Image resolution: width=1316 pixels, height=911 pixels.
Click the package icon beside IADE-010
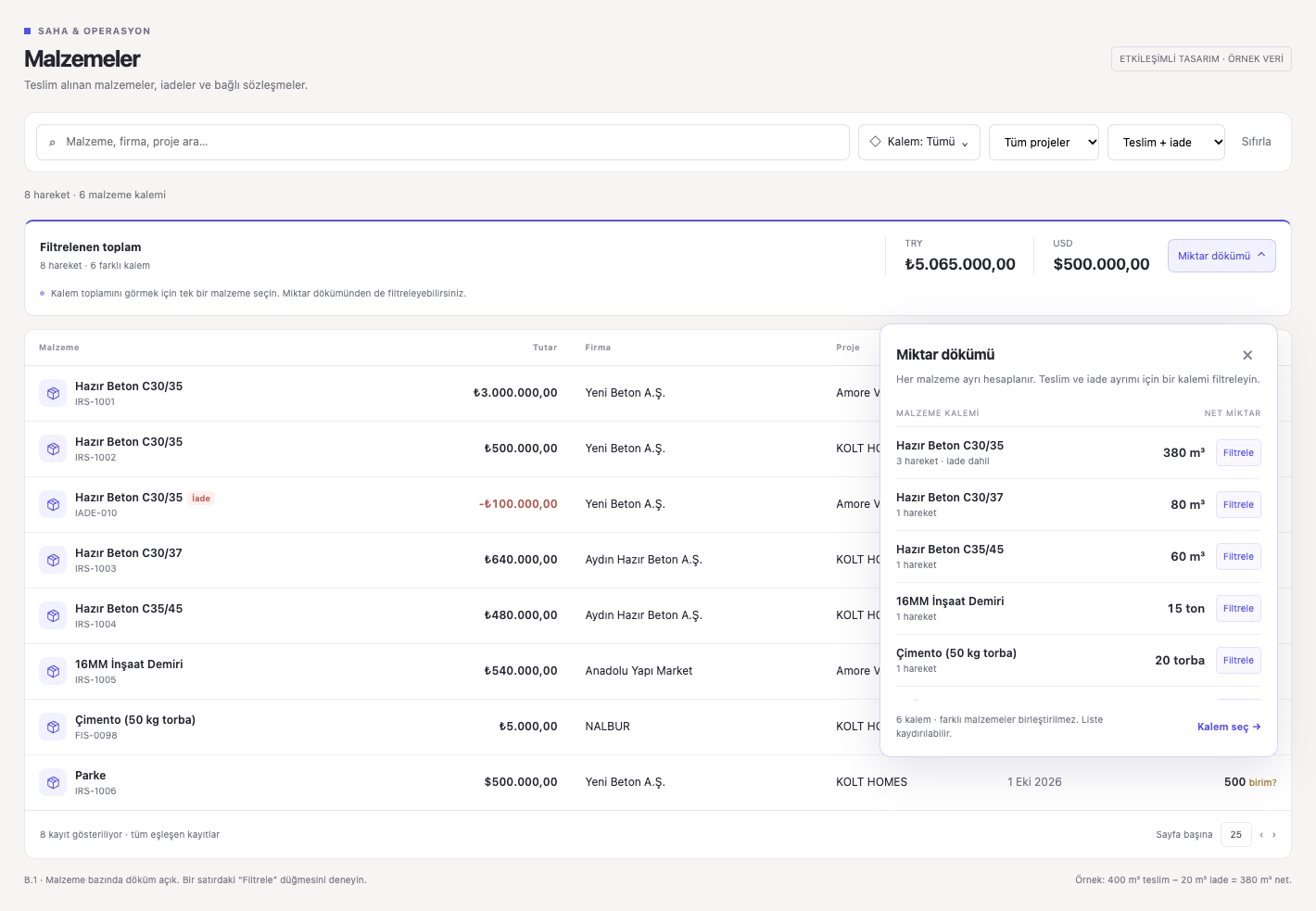(x=53, y=504)
